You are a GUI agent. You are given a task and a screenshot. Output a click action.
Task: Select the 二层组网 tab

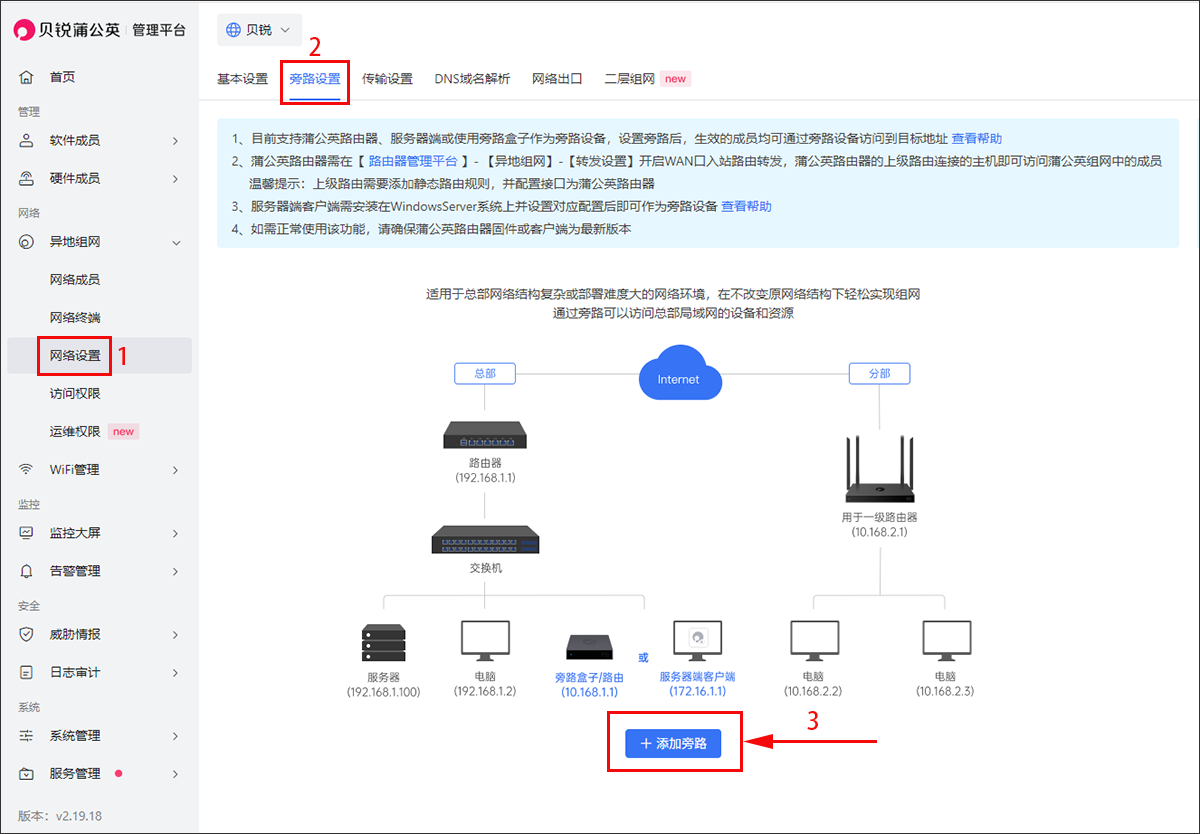point(629,79)
